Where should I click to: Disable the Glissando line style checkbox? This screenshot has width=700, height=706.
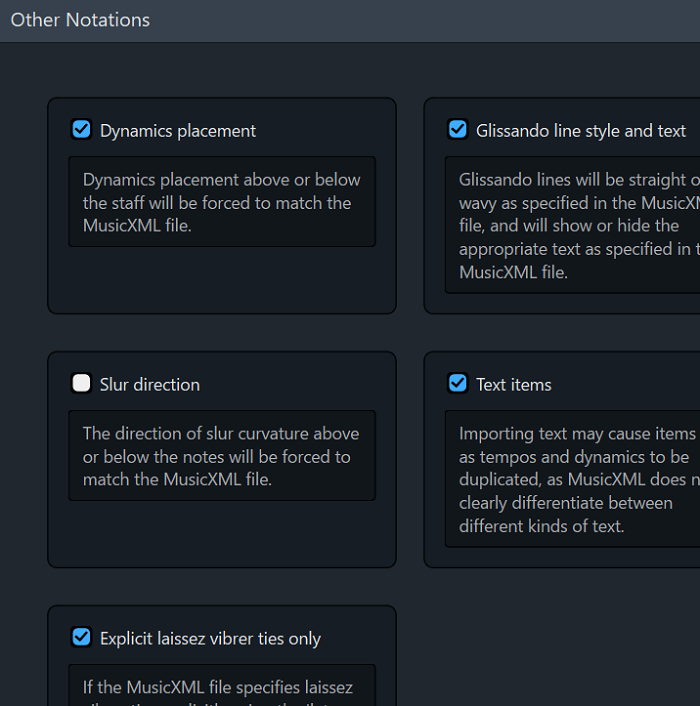click(458, 130)
